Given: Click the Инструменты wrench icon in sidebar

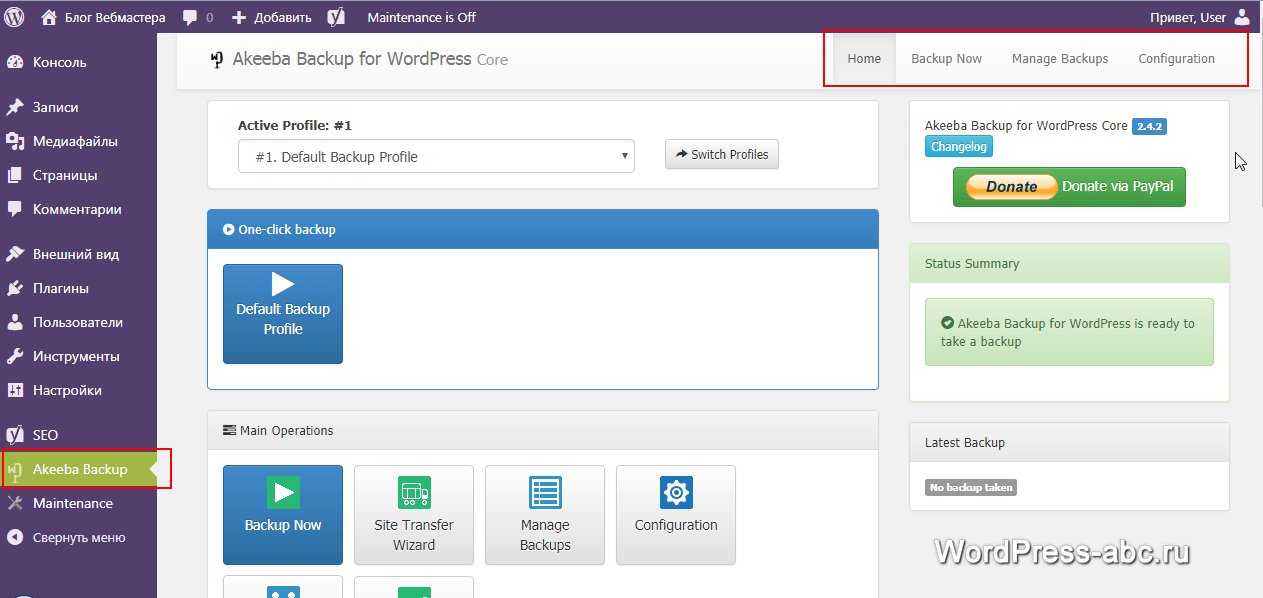Looking at the screenshot, I should (x=15, y=356).
